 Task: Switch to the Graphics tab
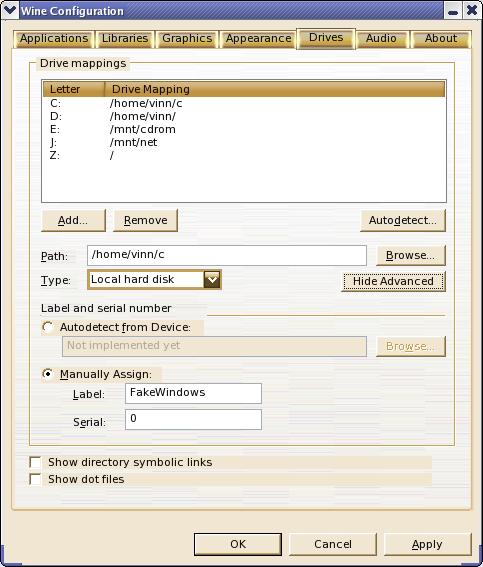tap(187, 39)
